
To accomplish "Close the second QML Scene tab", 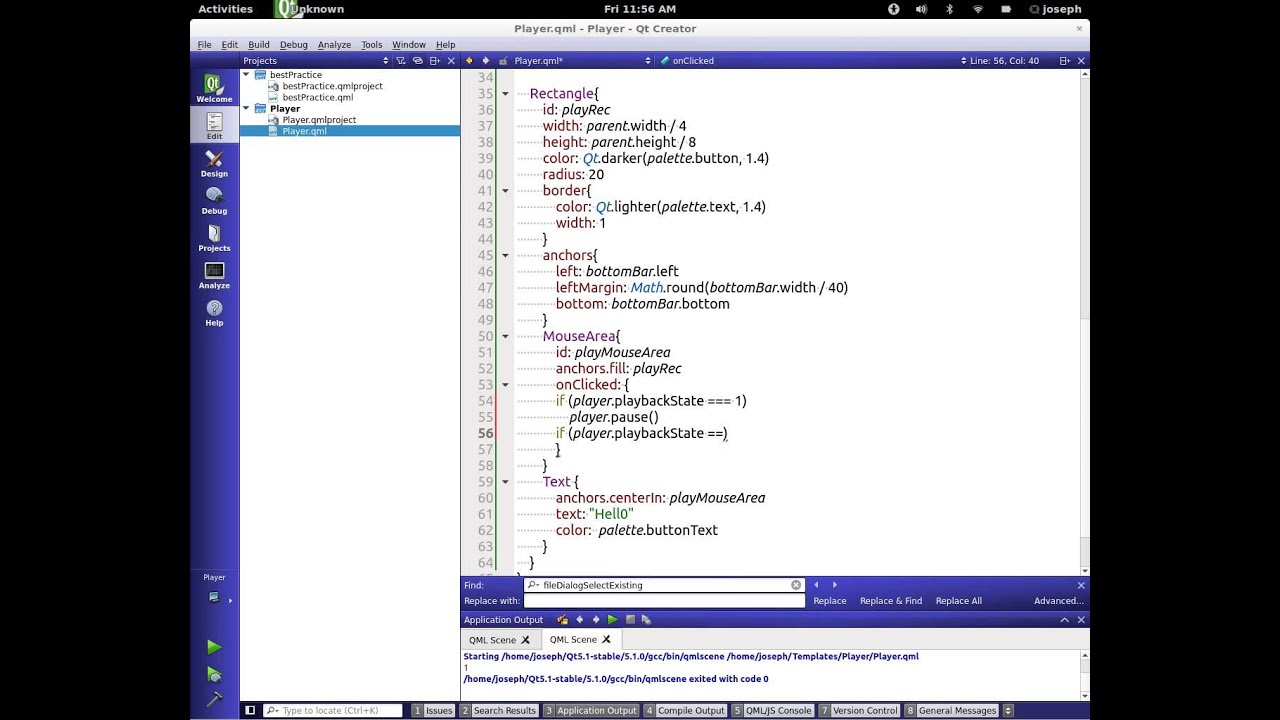I will pyautogui.click(x=606, y=640).
